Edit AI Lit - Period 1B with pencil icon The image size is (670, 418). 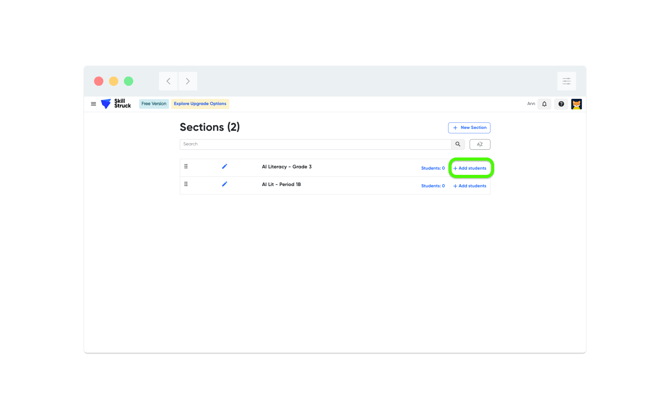(224, 184)
